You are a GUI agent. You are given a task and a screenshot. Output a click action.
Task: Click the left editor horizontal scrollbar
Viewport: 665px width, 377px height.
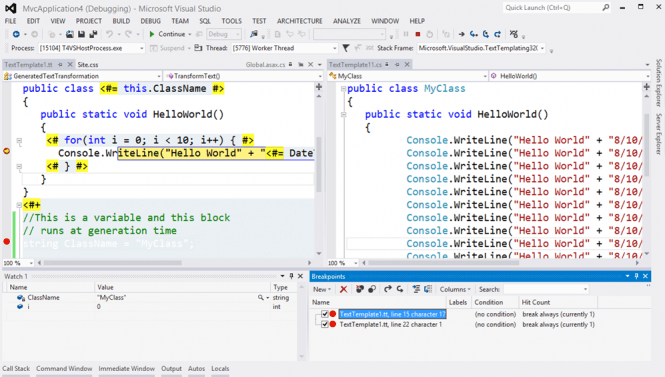[x=113, y=263]
